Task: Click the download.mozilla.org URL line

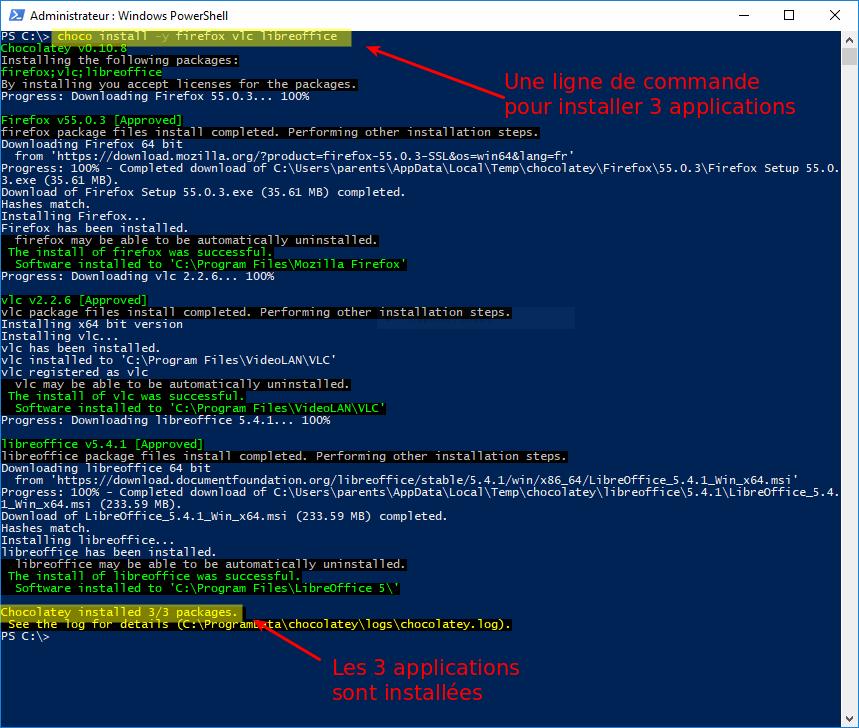Action: tap(295, 157)
